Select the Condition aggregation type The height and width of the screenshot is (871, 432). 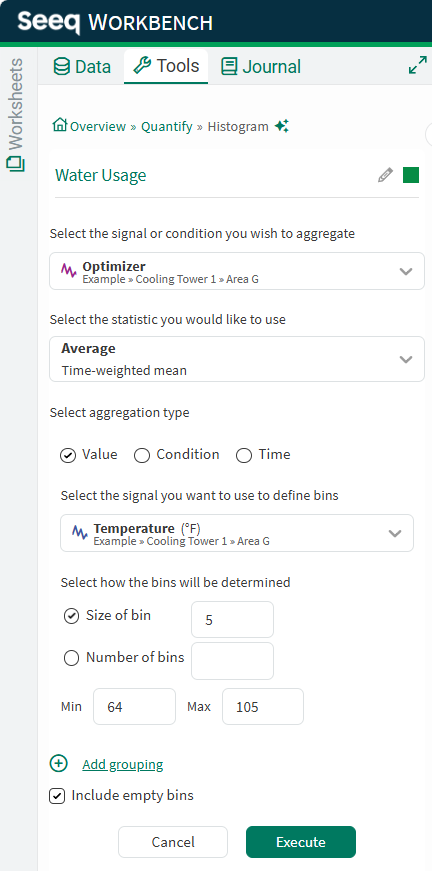point(142,455)
